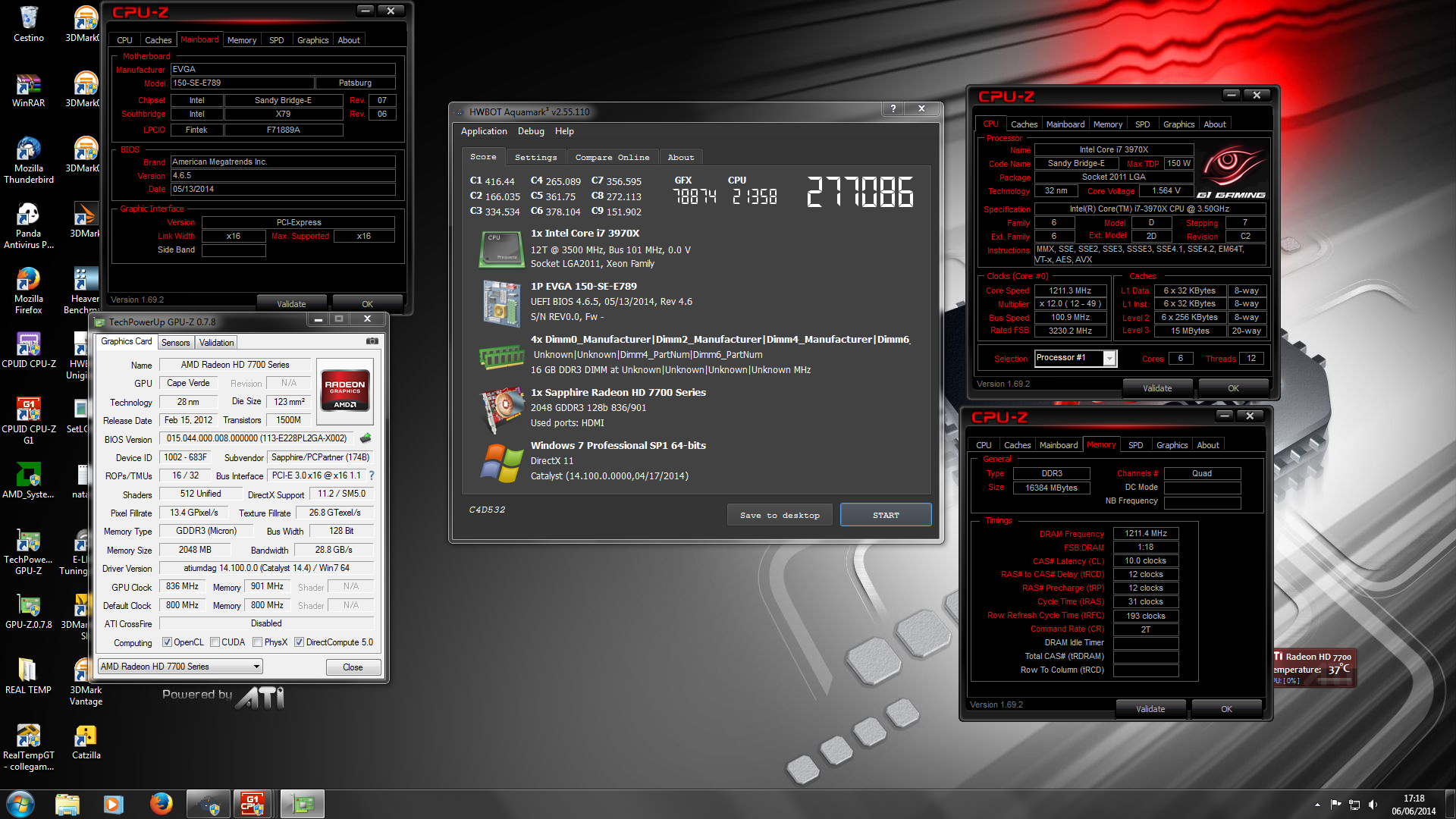1456x819 pixels.
Task: Click the Core Voltage value 1.564 V
Action: (1166, 191)
